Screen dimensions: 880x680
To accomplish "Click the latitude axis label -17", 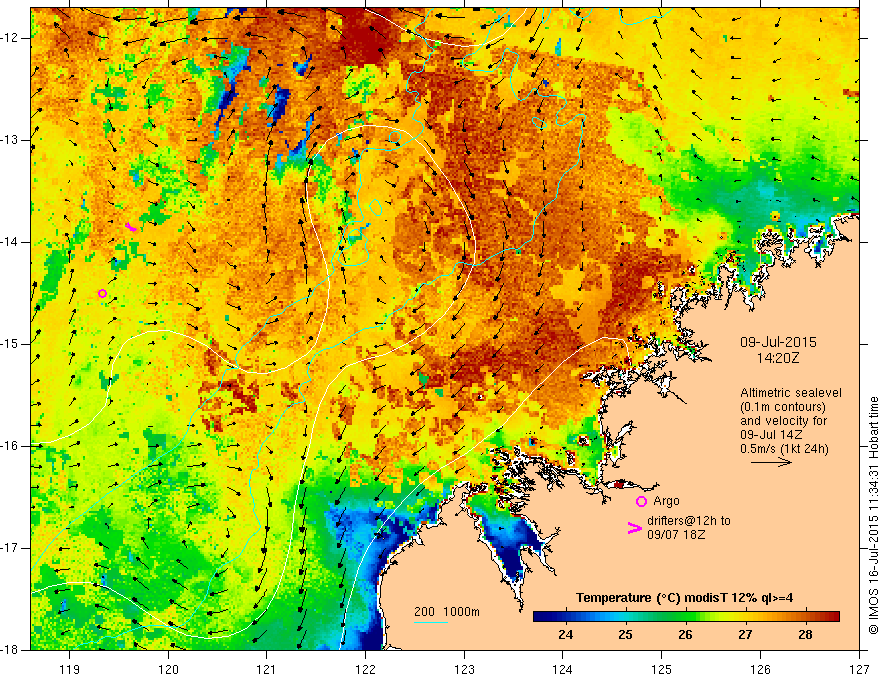I will click(x=11, y=548).
